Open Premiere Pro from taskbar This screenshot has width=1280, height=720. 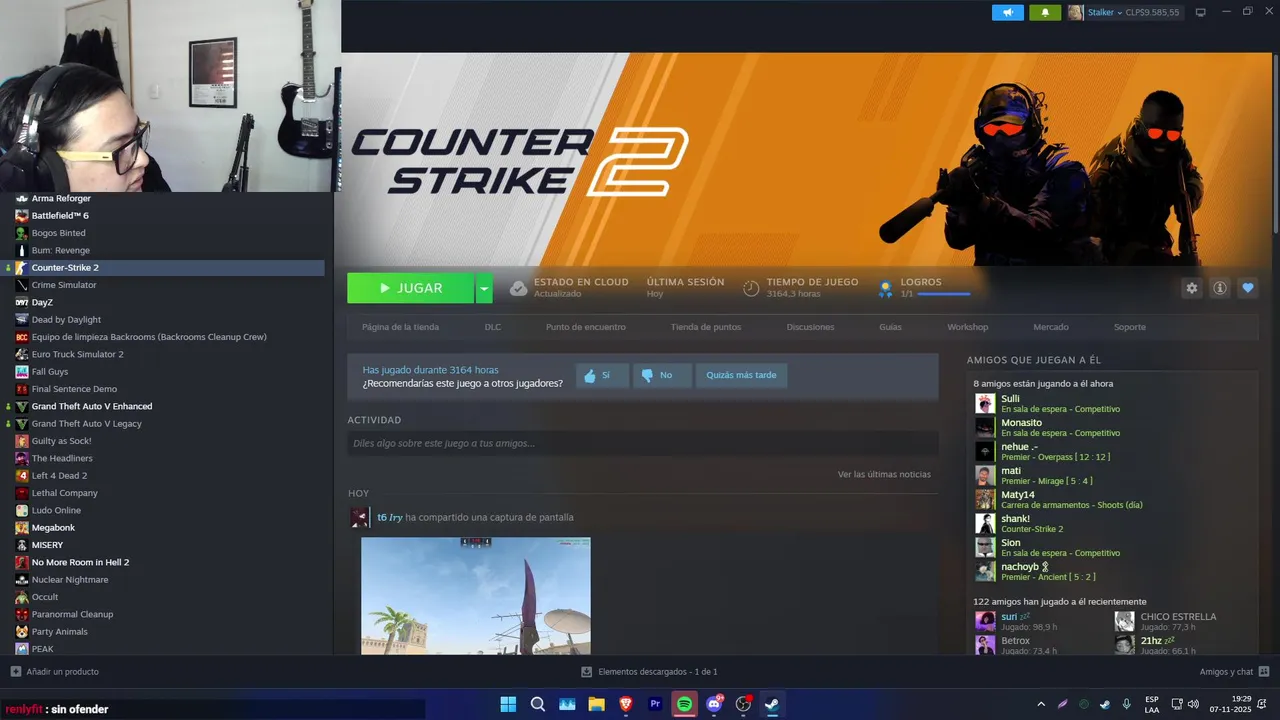(x=655, y=704)
